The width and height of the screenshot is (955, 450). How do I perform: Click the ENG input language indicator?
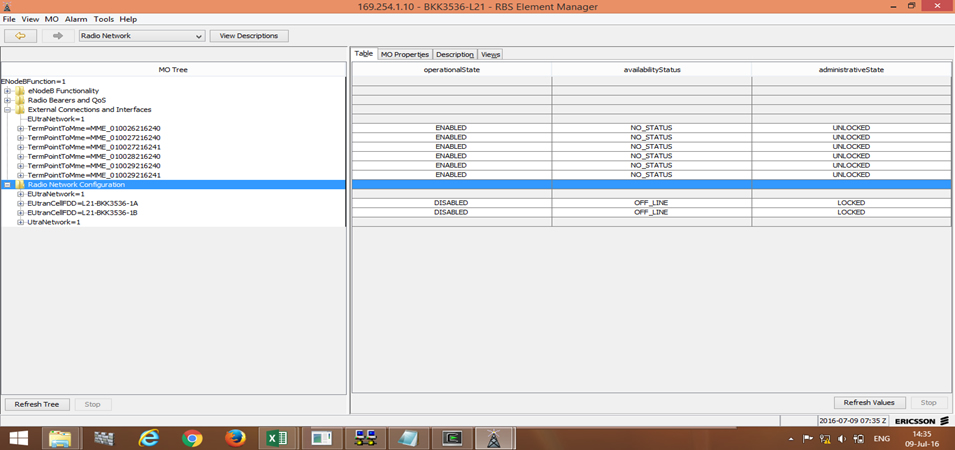coord(881,438)
